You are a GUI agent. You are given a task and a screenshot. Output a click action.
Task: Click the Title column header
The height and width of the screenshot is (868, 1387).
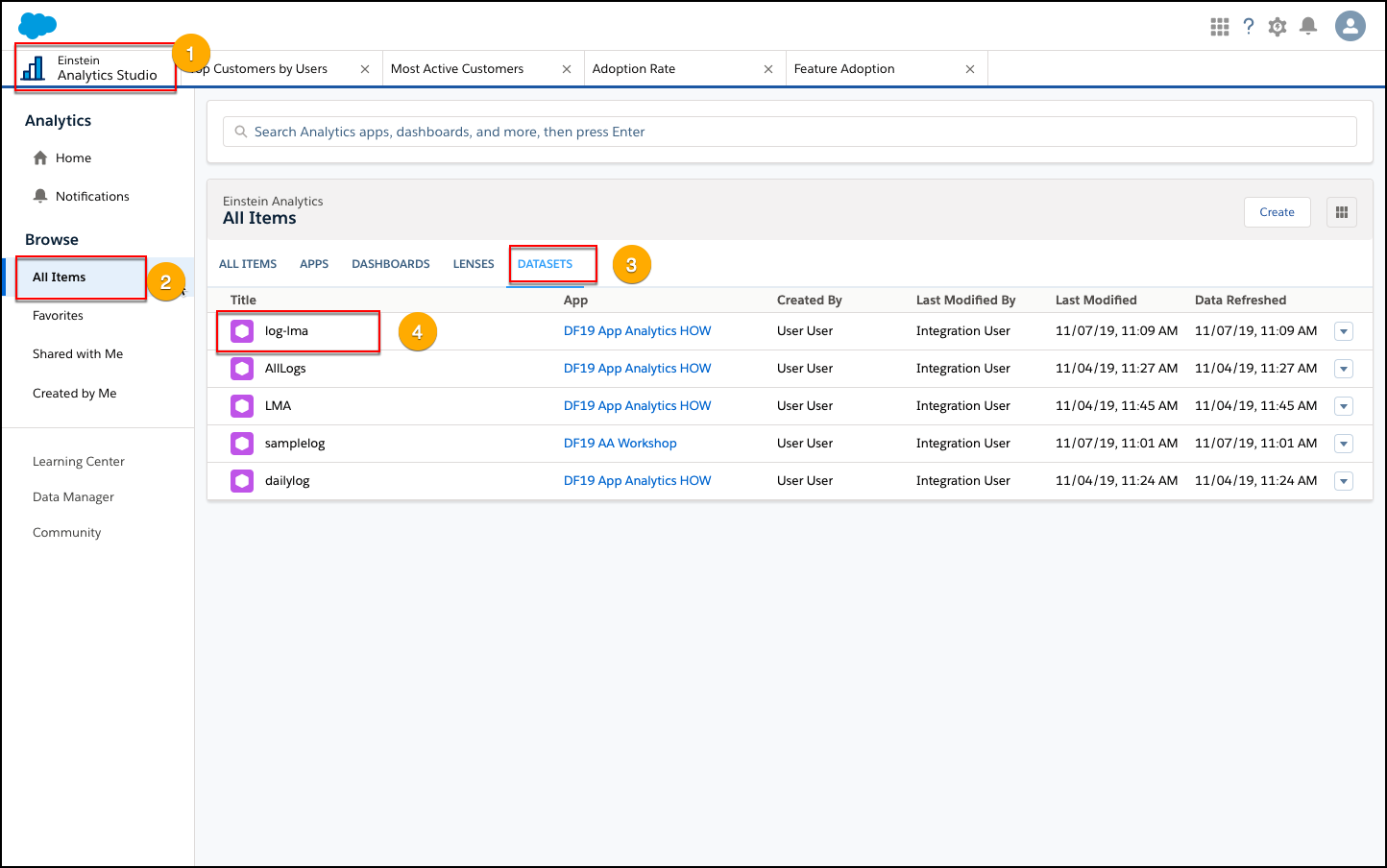coord(243,301)
